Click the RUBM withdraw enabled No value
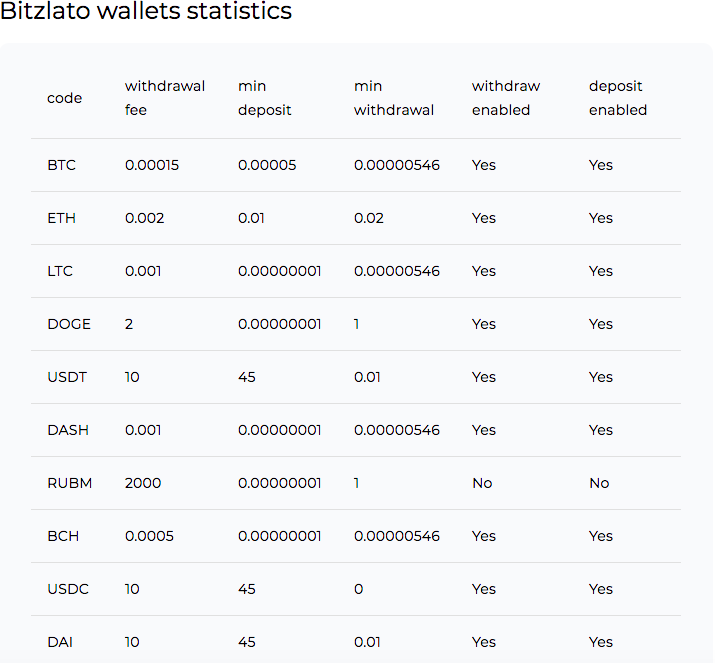The width and height of the screenshot is (715, 663). tap(482, 483)
